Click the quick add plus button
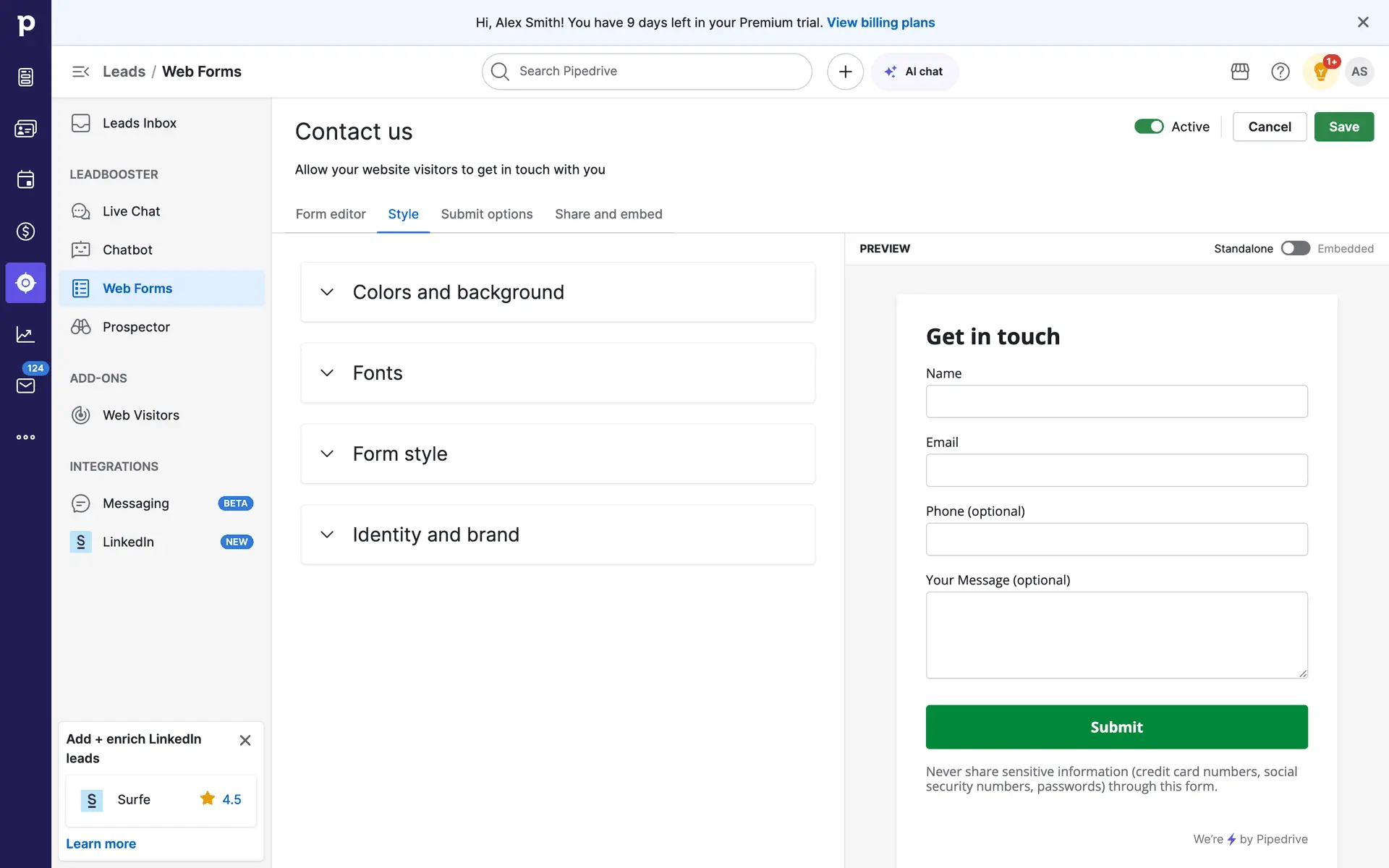Image resolution: width=1389 pixels, height=868 pixels. (845, 72)
